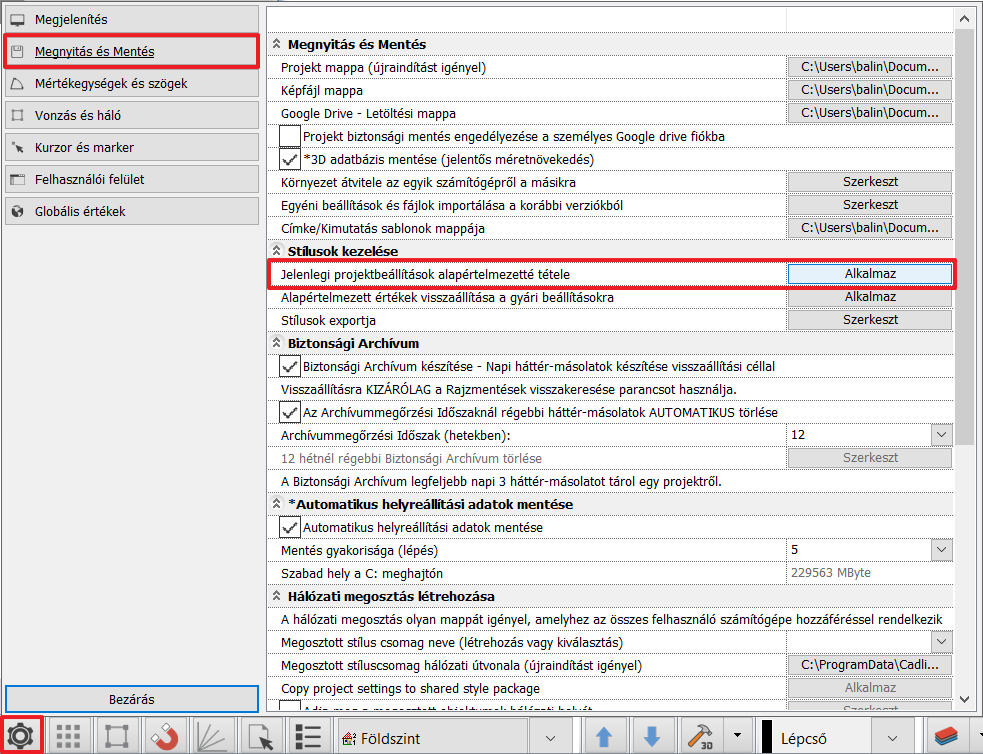This screenshot has width=983, height=754.
Task: Open the Földszint floor dropdown
Action: tap(549, 739)
